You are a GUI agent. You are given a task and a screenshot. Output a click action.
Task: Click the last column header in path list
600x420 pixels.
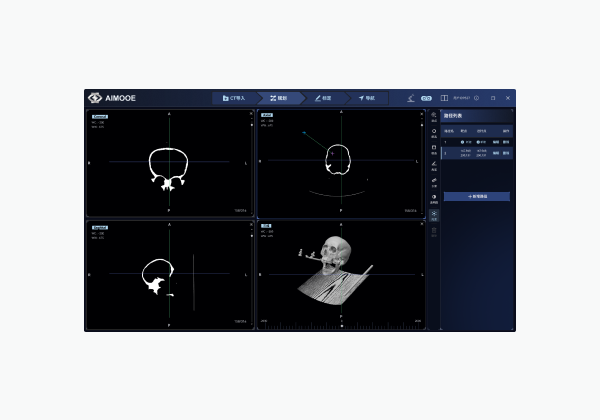pyautogui.click(x=506, y=131)
